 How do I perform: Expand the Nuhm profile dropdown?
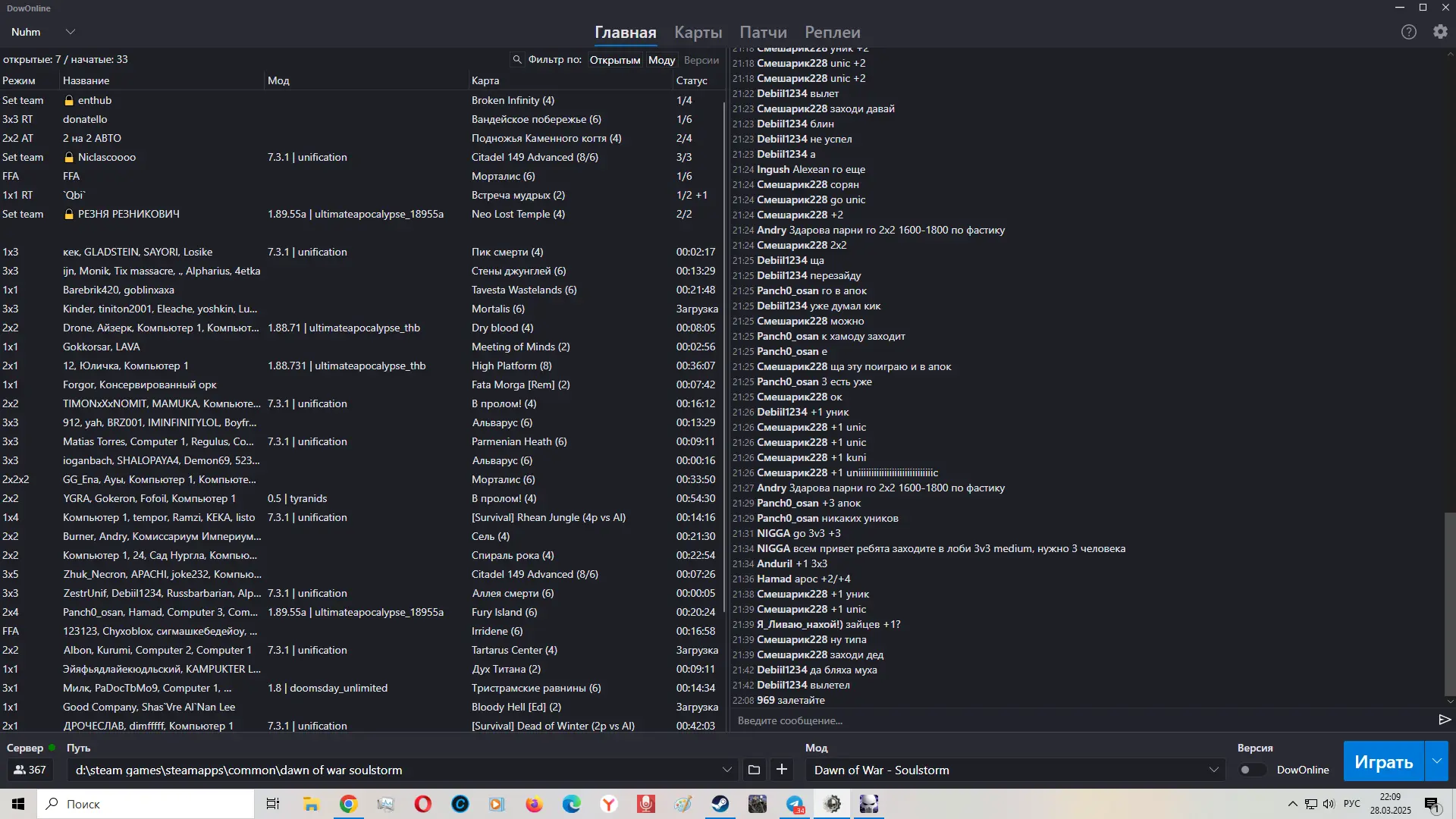click(71, 32)
